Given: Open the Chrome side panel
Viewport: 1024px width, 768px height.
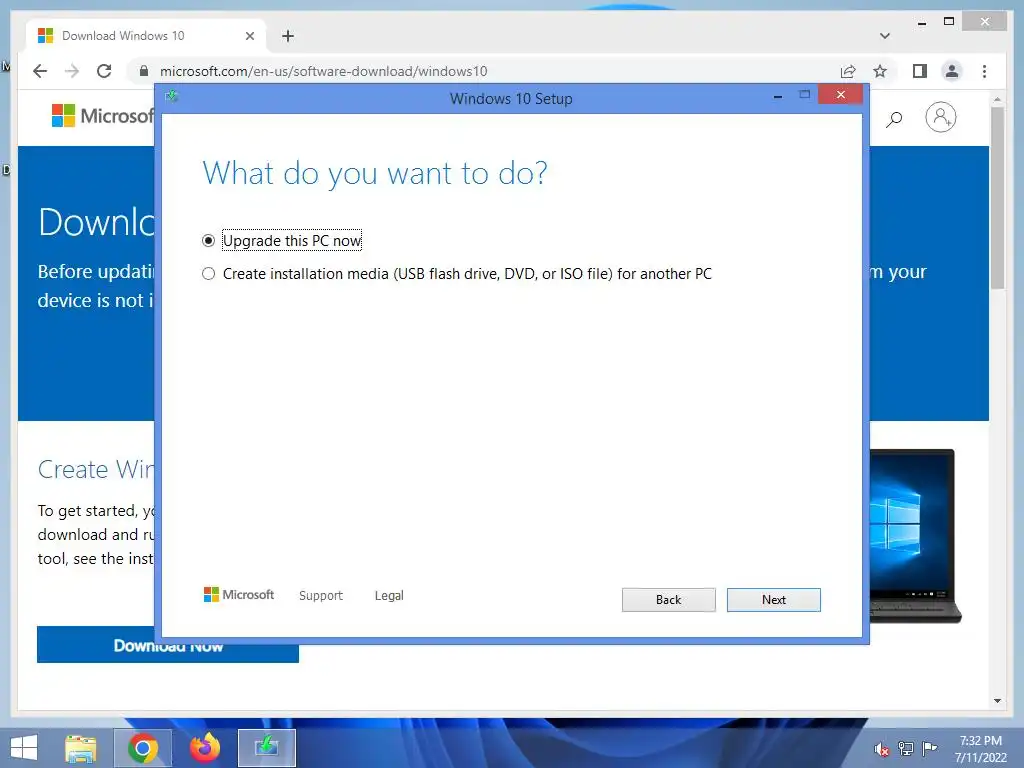Looking at the screenshot, I should pyautogui.click(x=920, y=71).
